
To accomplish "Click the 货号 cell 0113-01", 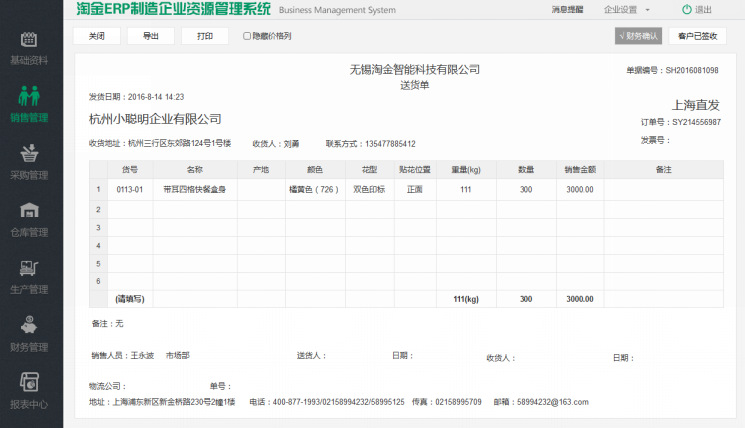I will (x=129, y=189).
